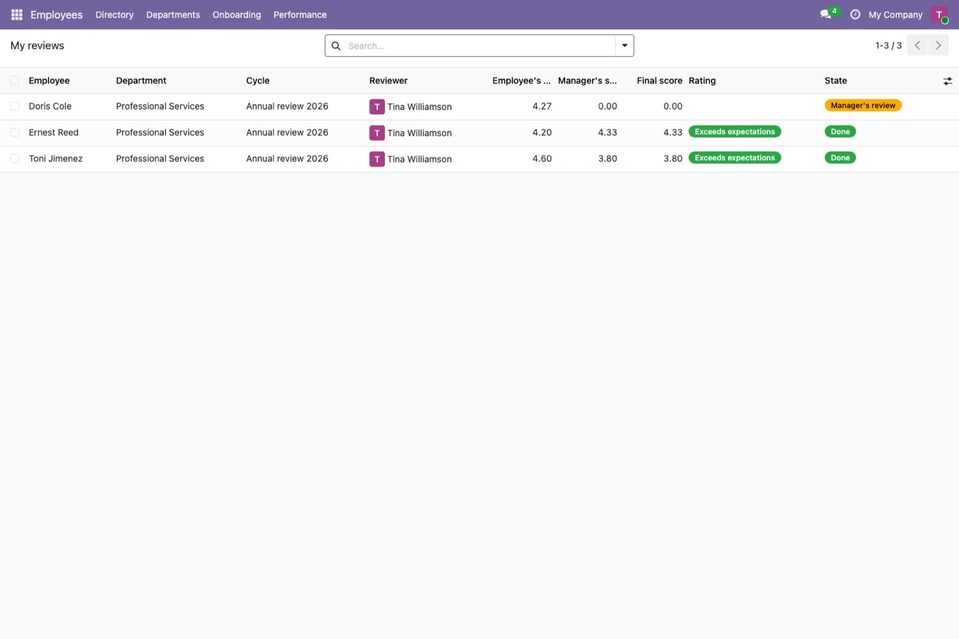Open the Performance menu
Viewport: 959px width, 639px height.
tap(300, 15)
